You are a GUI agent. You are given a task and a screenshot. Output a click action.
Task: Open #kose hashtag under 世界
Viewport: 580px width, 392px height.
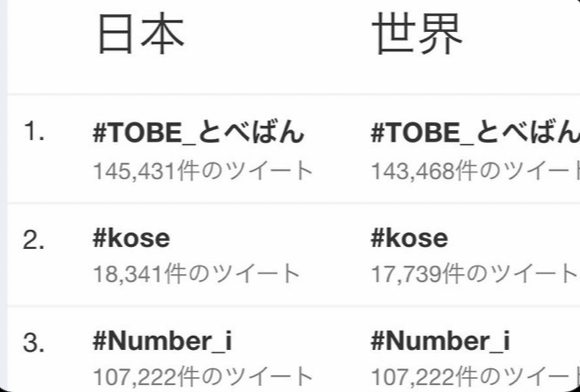(x=409, y=238)
